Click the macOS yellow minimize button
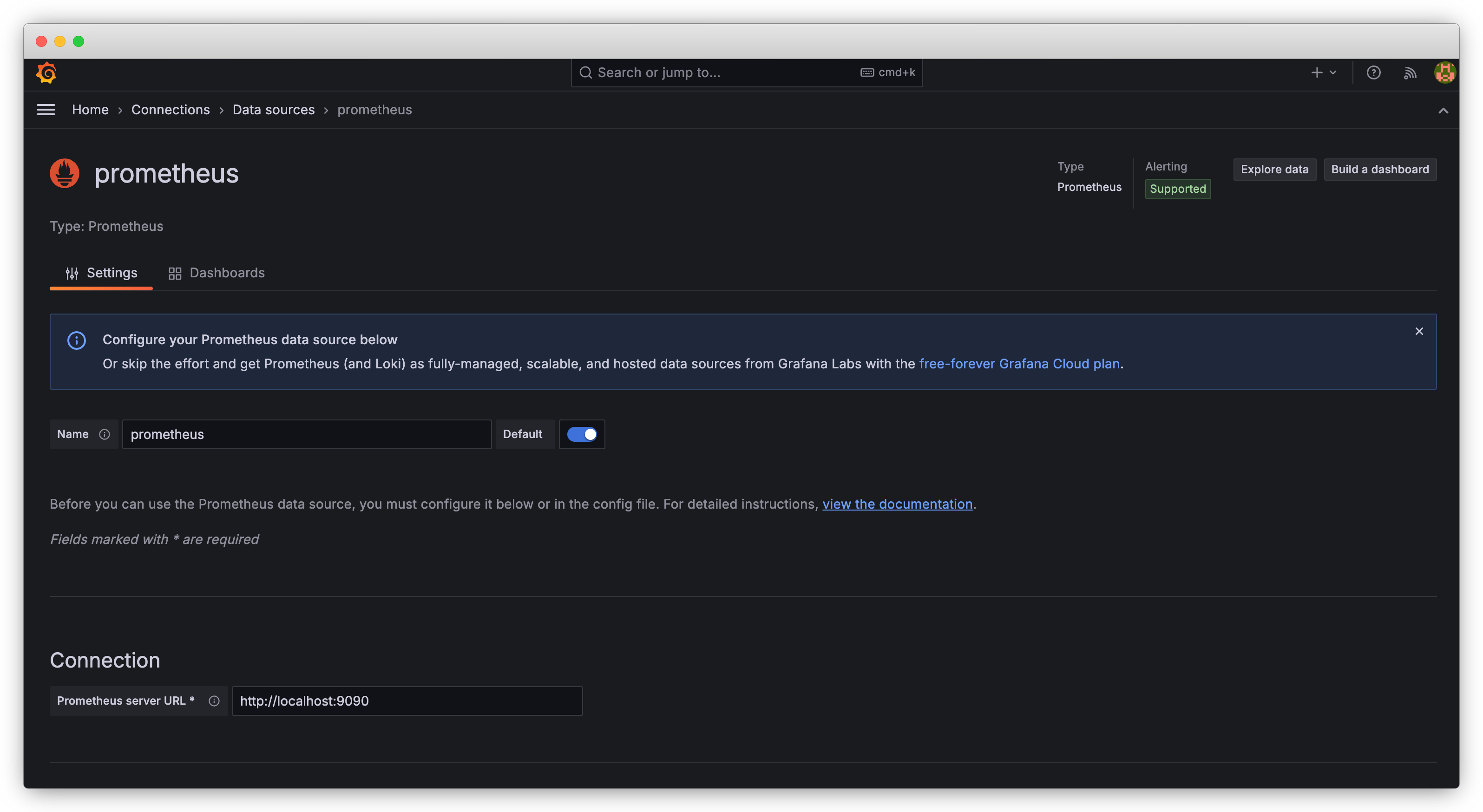Screen dimensions: 1483x812 pos(60,41)
